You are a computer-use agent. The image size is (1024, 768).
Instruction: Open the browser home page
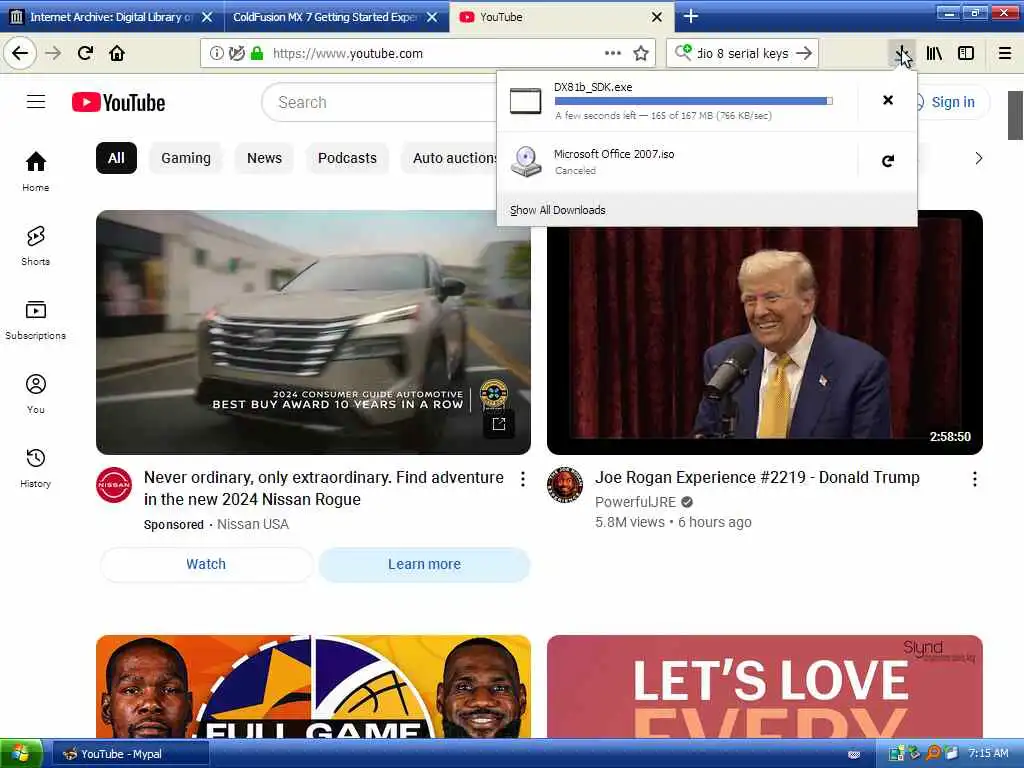[117, 53]
